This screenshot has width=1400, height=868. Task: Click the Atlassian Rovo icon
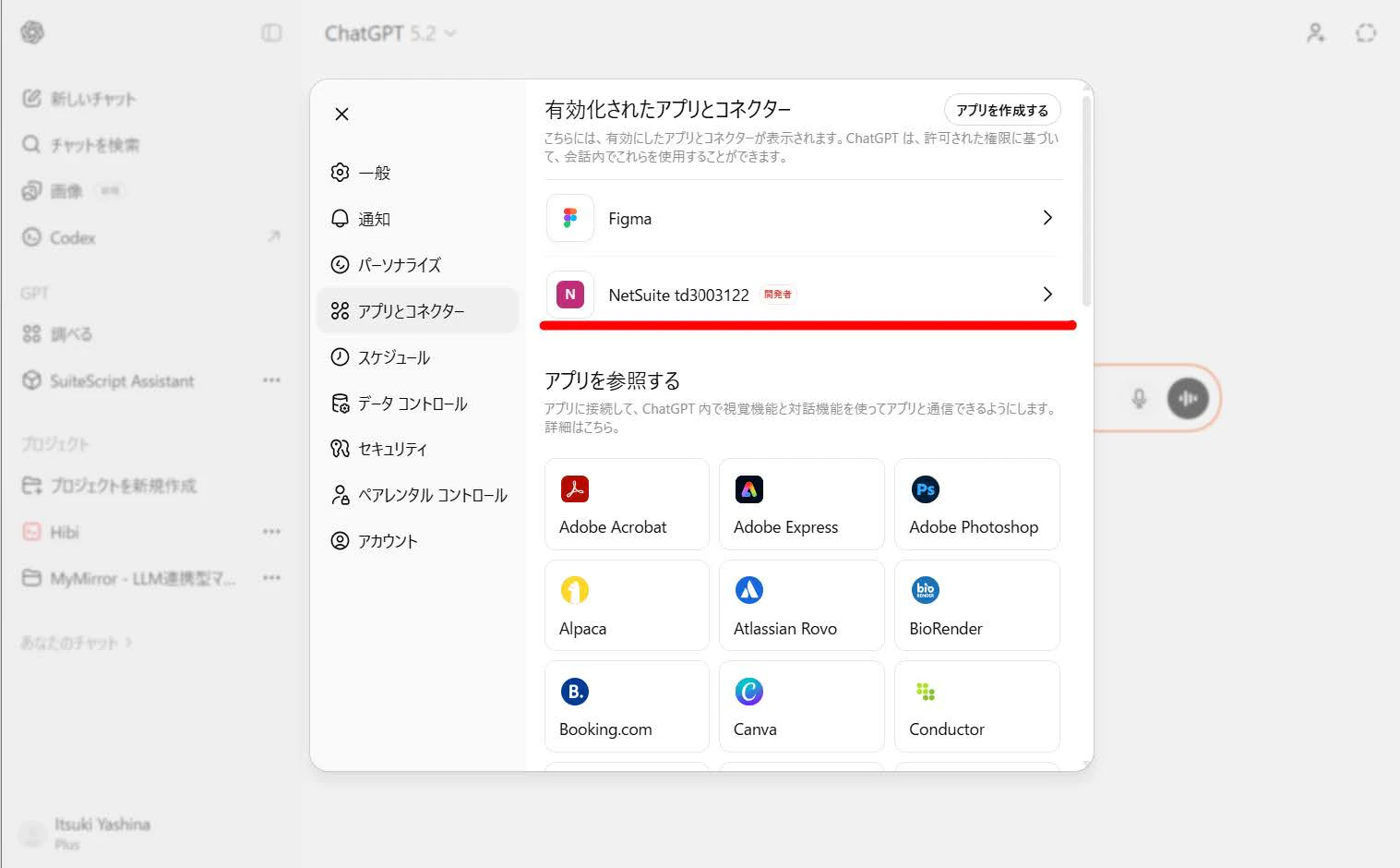pyautogui.click(x=749, y=590)
